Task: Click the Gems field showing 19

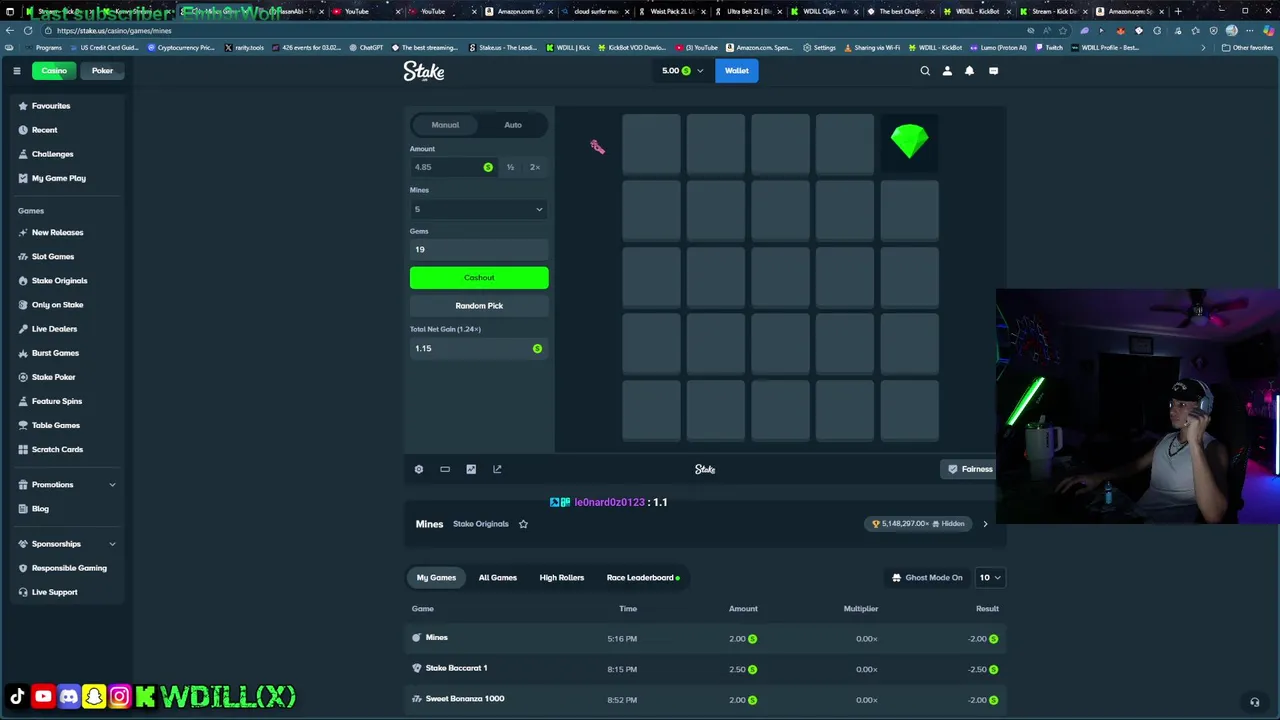Action: click(479, 250)
